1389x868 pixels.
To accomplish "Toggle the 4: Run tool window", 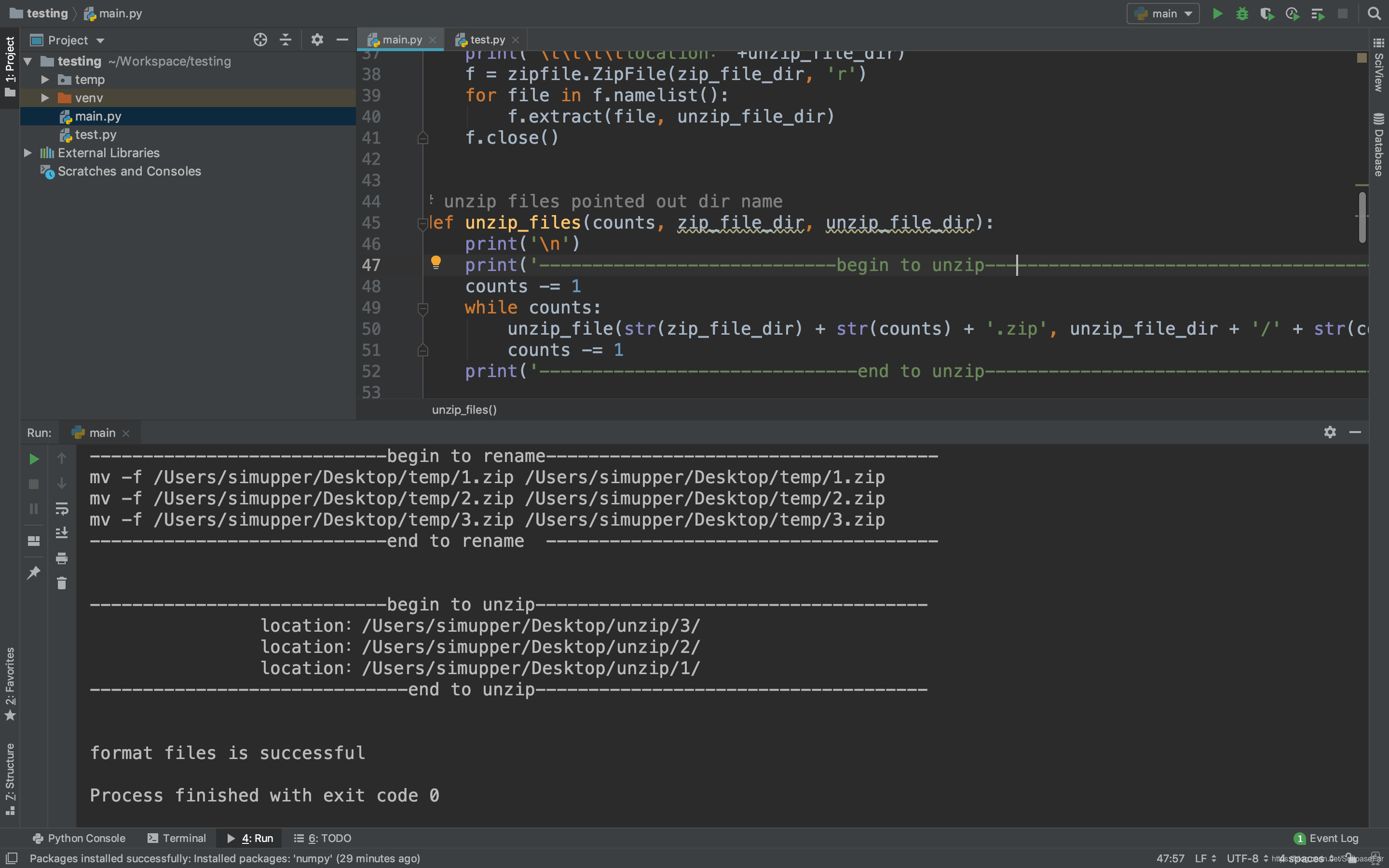I will pyautogui.click(x=250, y=838).
